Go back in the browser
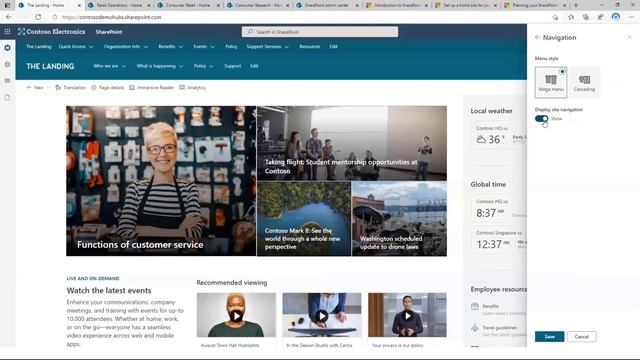 (9, 17)
